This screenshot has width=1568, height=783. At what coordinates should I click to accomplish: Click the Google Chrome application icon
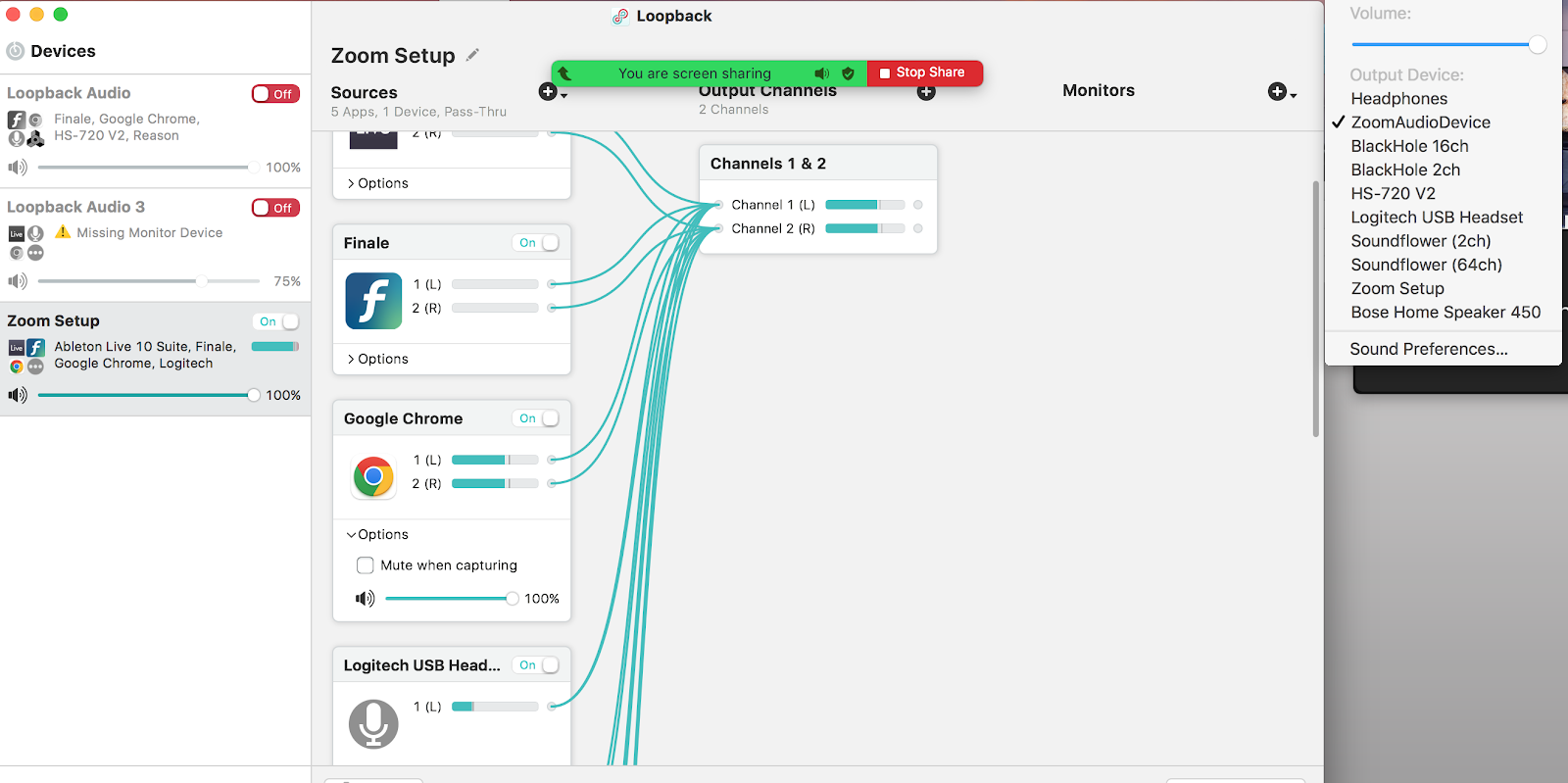(373, 477)
